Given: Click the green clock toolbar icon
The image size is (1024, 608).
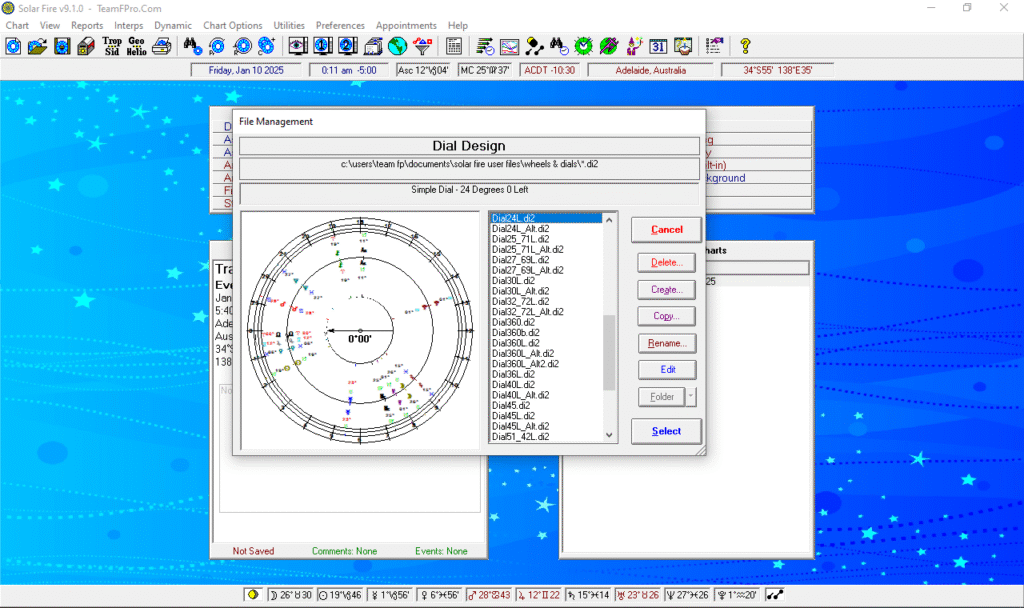Looking at the screenshot, I should point(584,46).
